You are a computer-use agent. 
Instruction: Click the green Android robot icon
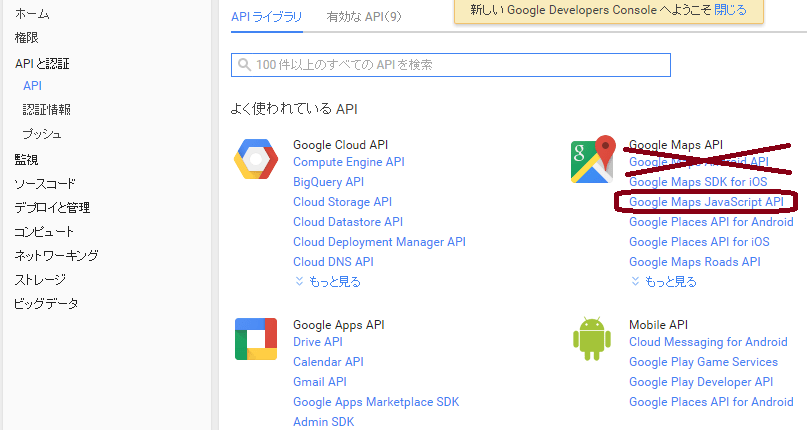(x=592, y=339)
